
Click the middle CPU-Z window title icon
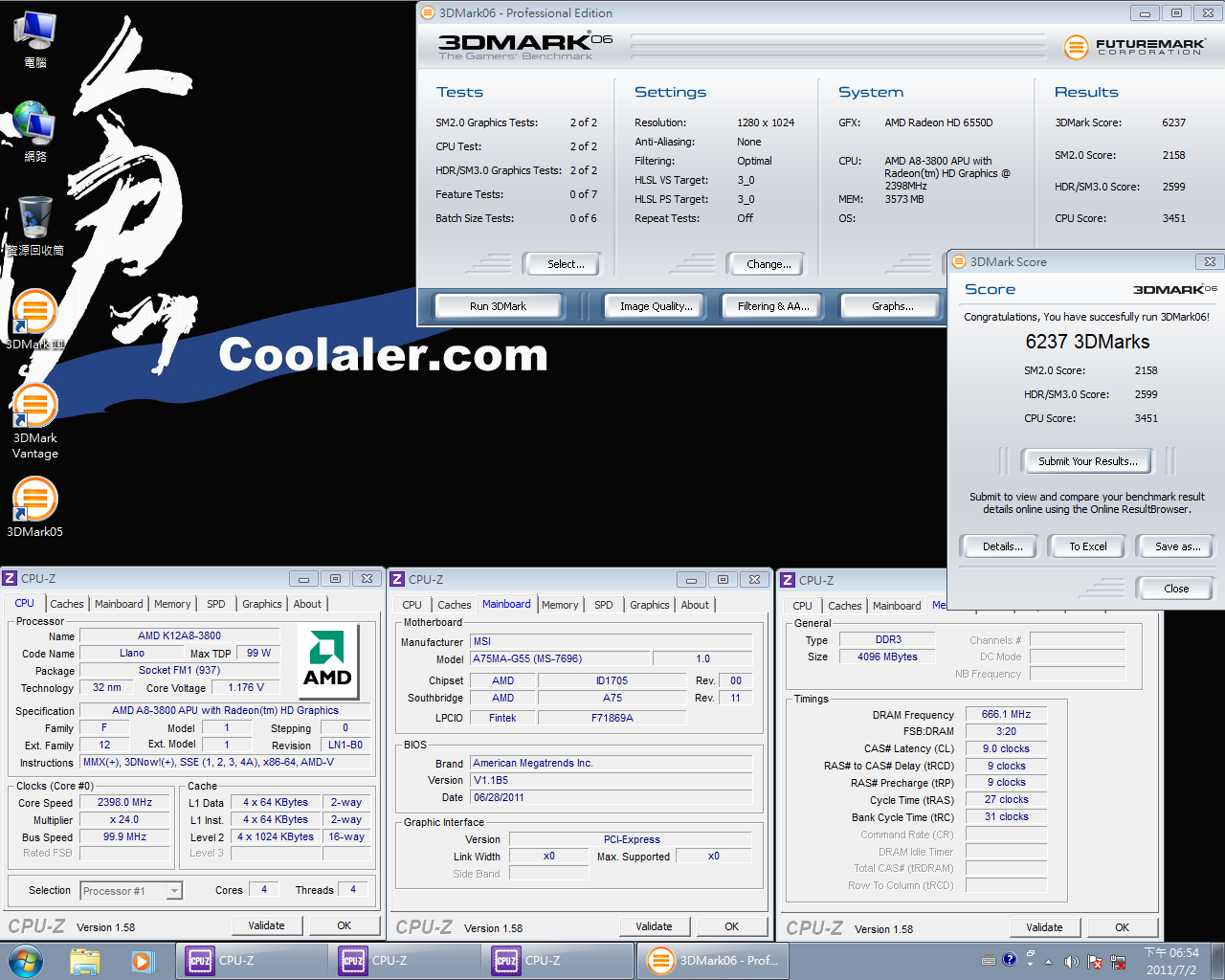tap(397, 579)
